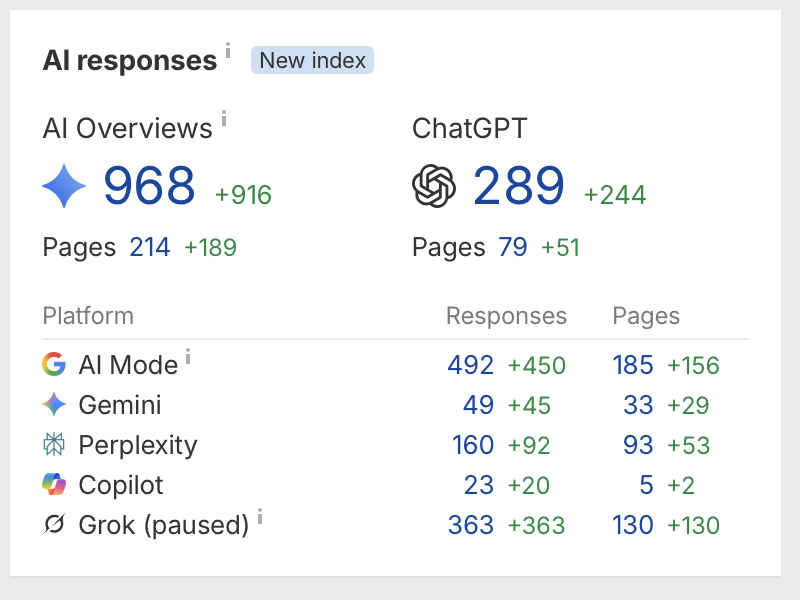
Task: Open the 79 pages under ChatGPT
Action: pyautogui.click(x=513, y=247)
